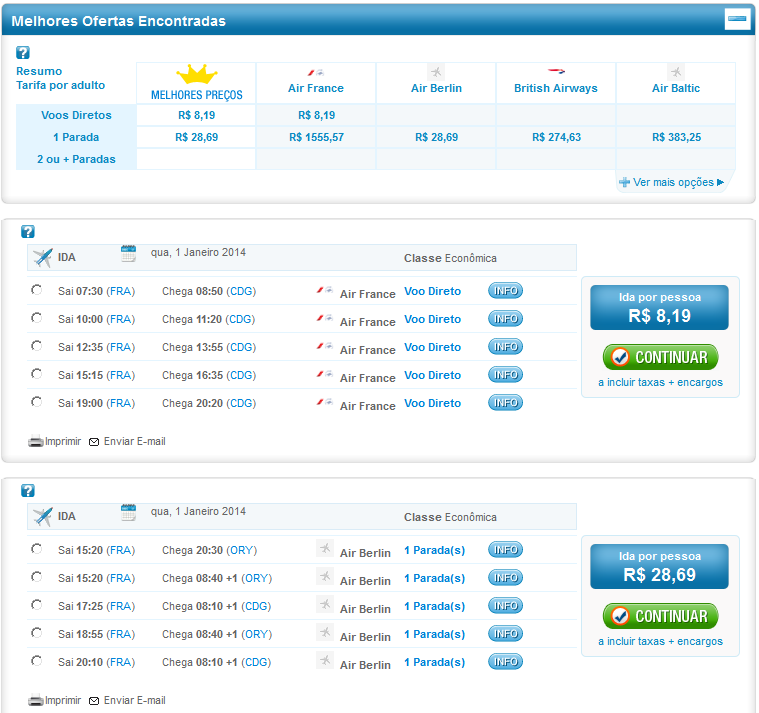Click Air Berlin logo in summary header
This screenshot has width=759, height=713.
click(436, 73)
